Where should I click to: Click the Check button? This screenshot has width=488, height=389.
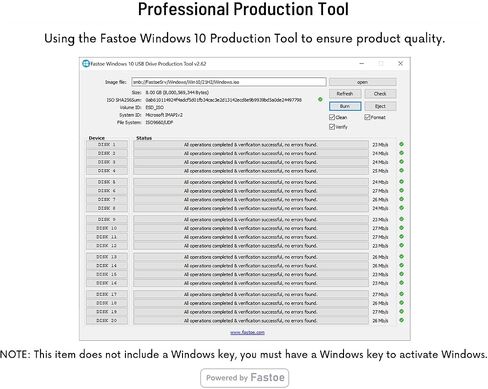(380, 94)
